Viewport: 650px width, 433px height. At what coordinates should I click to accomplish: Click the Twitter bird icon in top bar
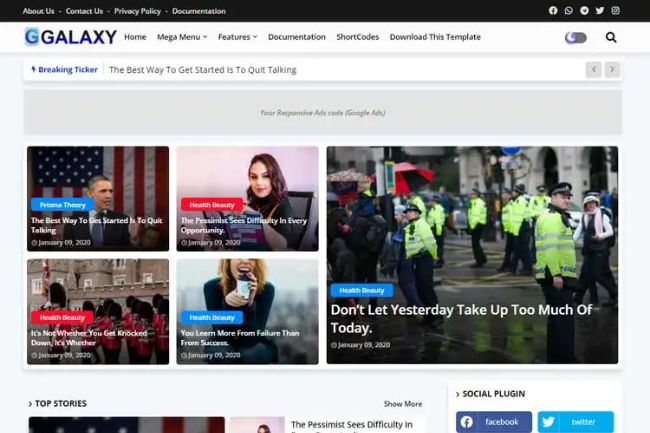point(600,11)
